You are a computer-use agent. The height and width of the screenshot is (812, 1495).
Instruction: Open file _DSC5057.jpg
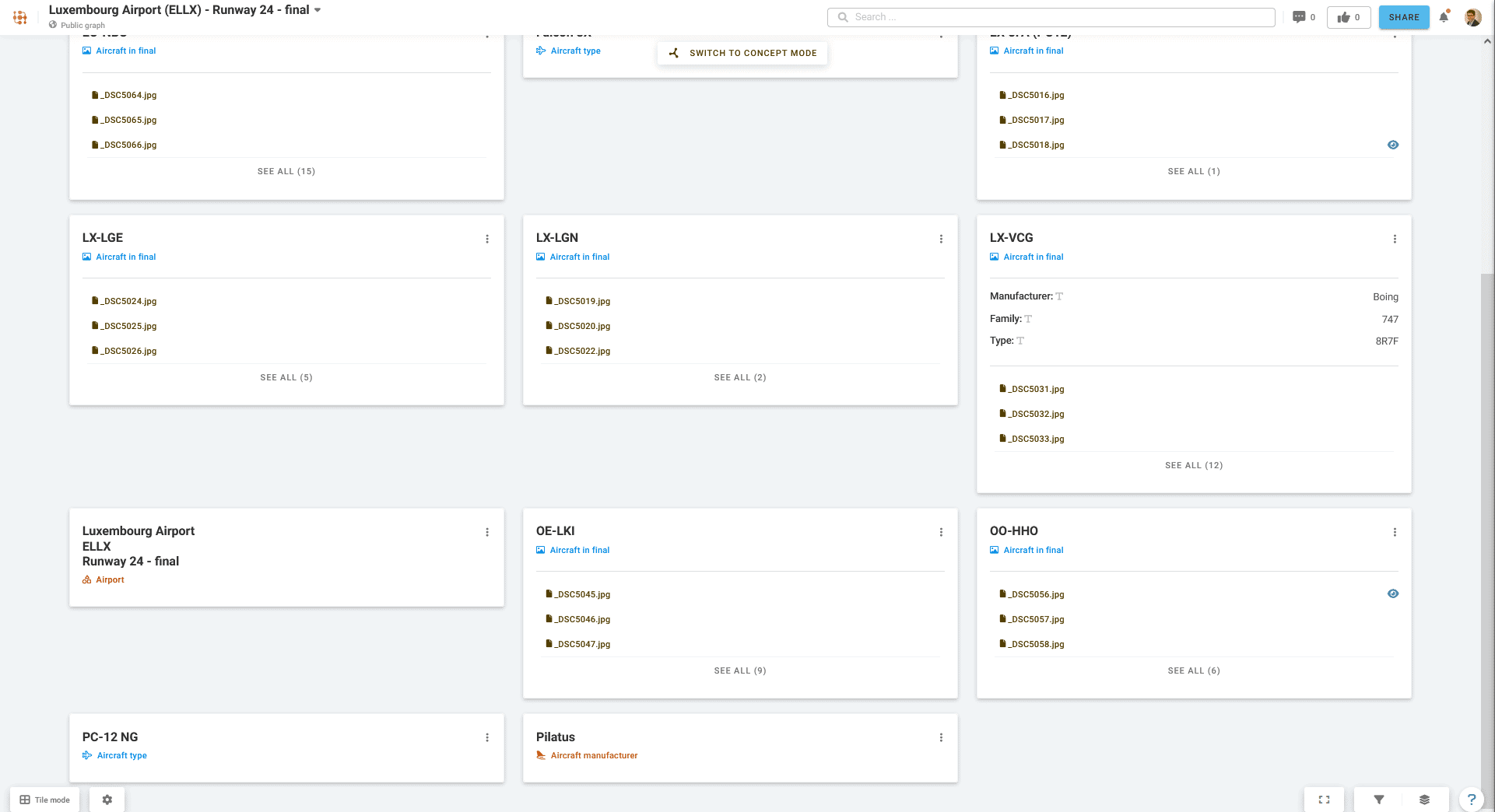click(x=1032, y=619)
